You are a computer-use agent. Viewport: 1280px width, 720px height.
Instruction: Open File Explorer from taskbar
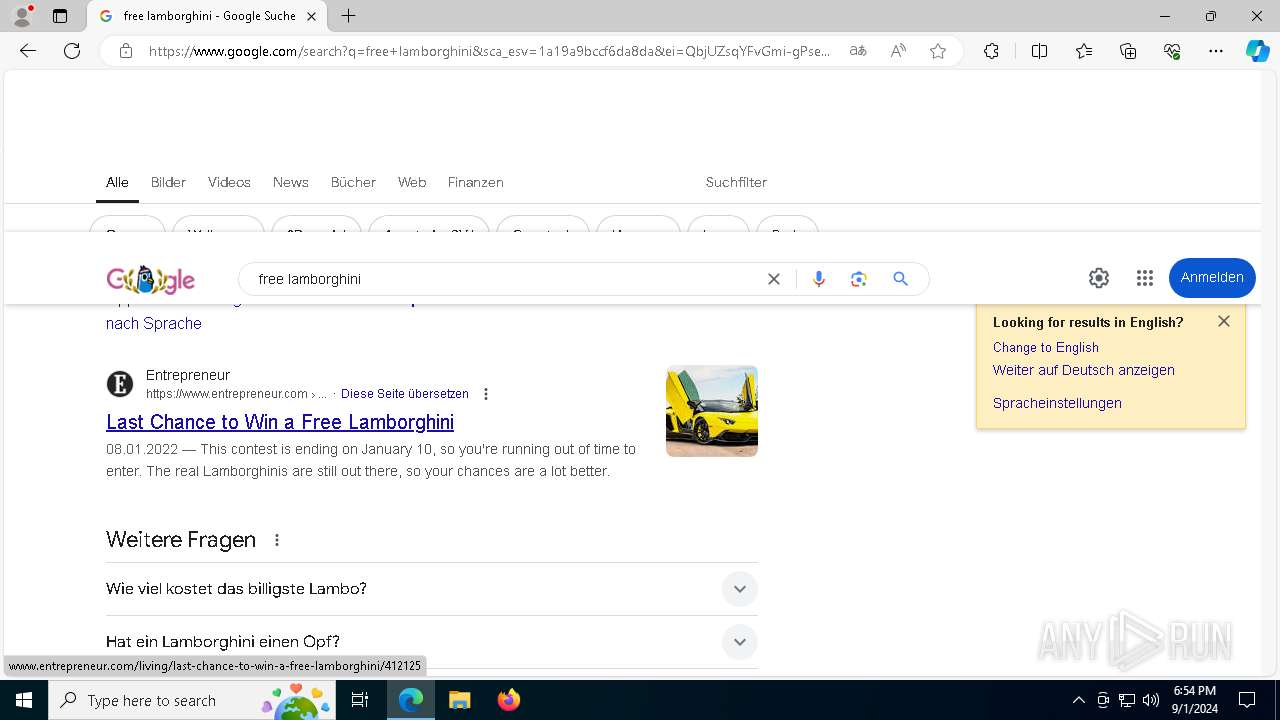pos(459,700)
